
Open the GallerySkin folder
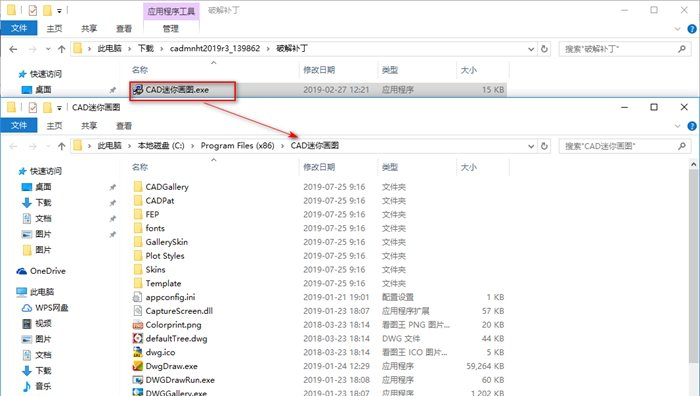tap(166, 242)
